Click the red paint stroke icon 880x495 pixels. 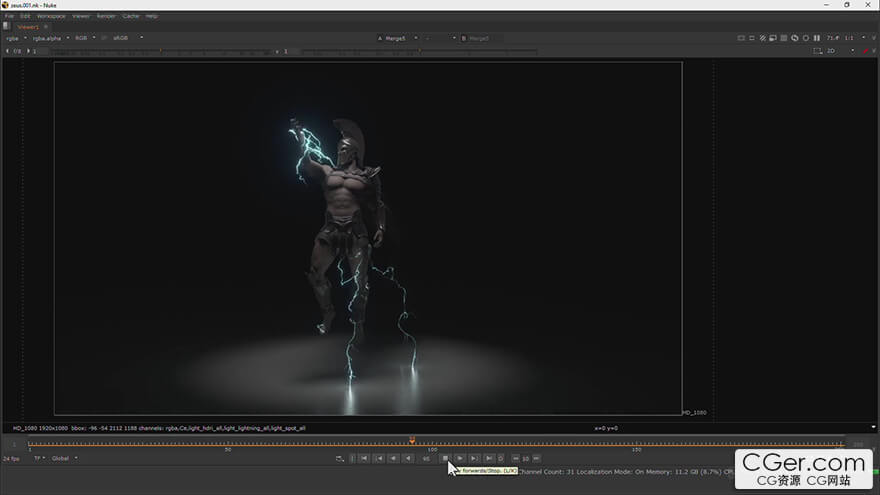(865, 51)
